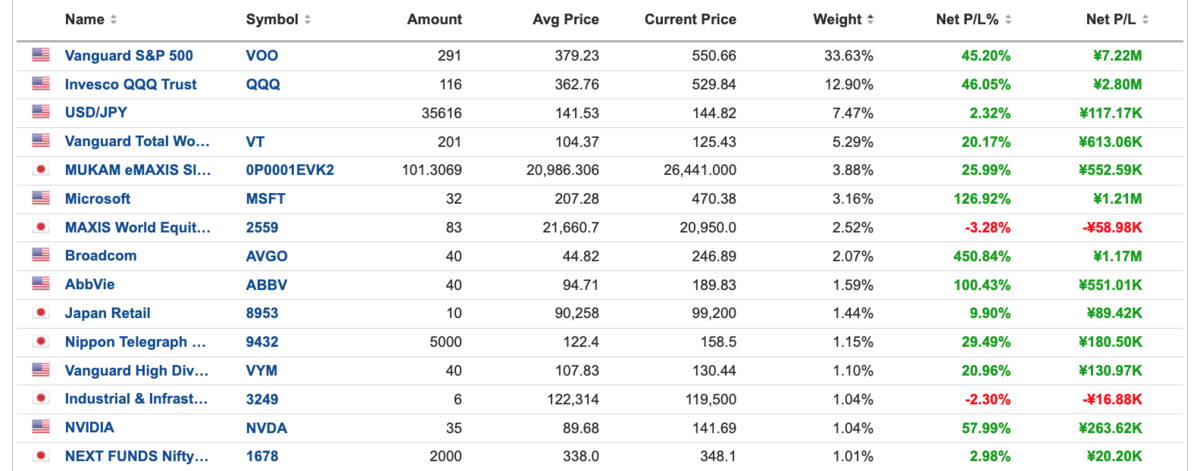
Task: Sort holdings by Weight column arrows
Action: [871, 20]
